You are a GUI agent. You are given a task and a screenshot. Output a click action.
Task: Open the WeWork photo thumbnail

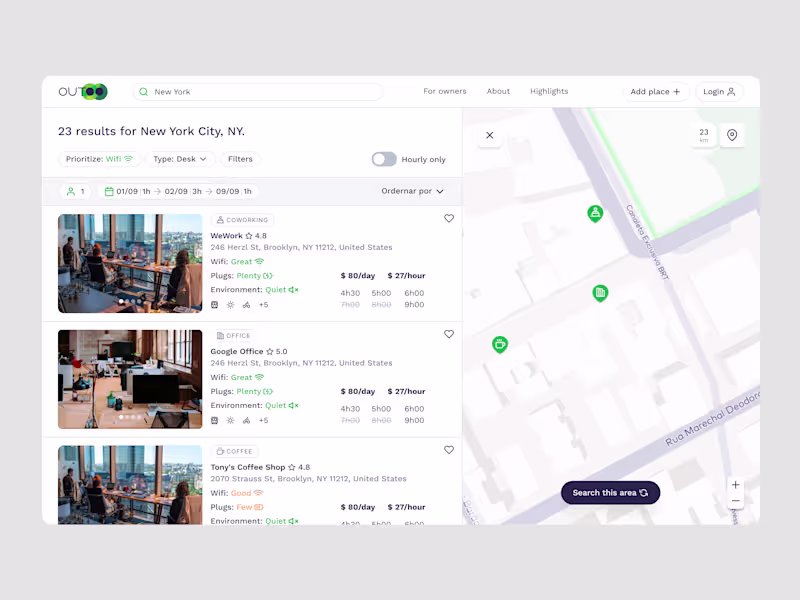(x=130, y=263)
